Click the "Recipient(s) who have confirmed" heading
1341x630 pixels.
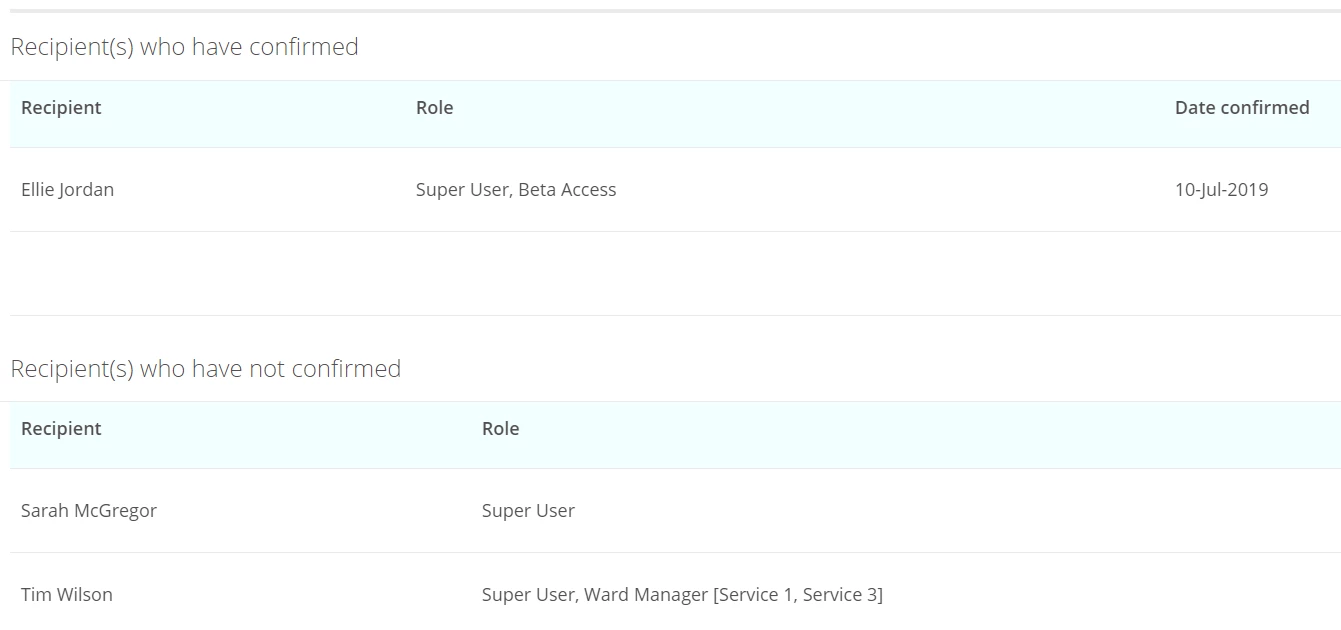(x=184, y=47)
